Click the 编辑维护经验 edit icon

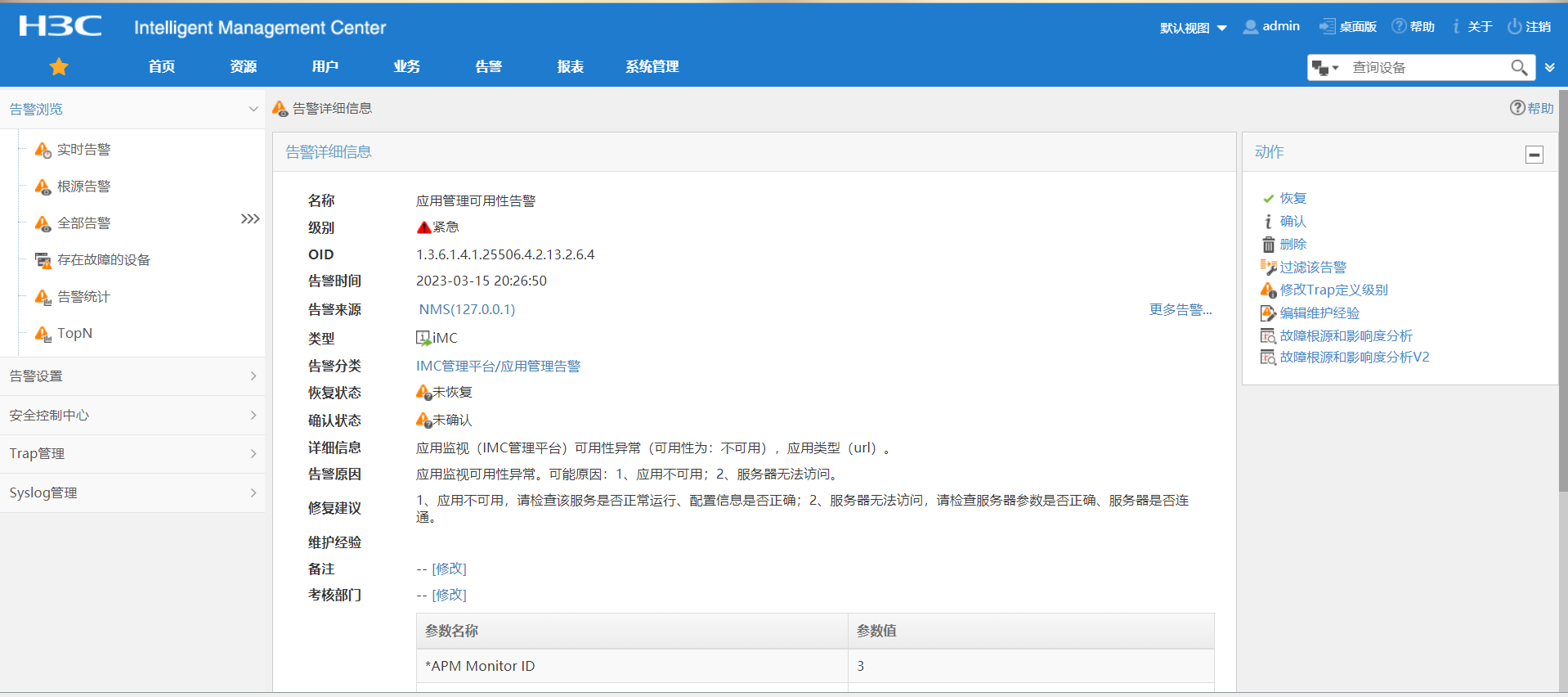(x=1268, y=313)
